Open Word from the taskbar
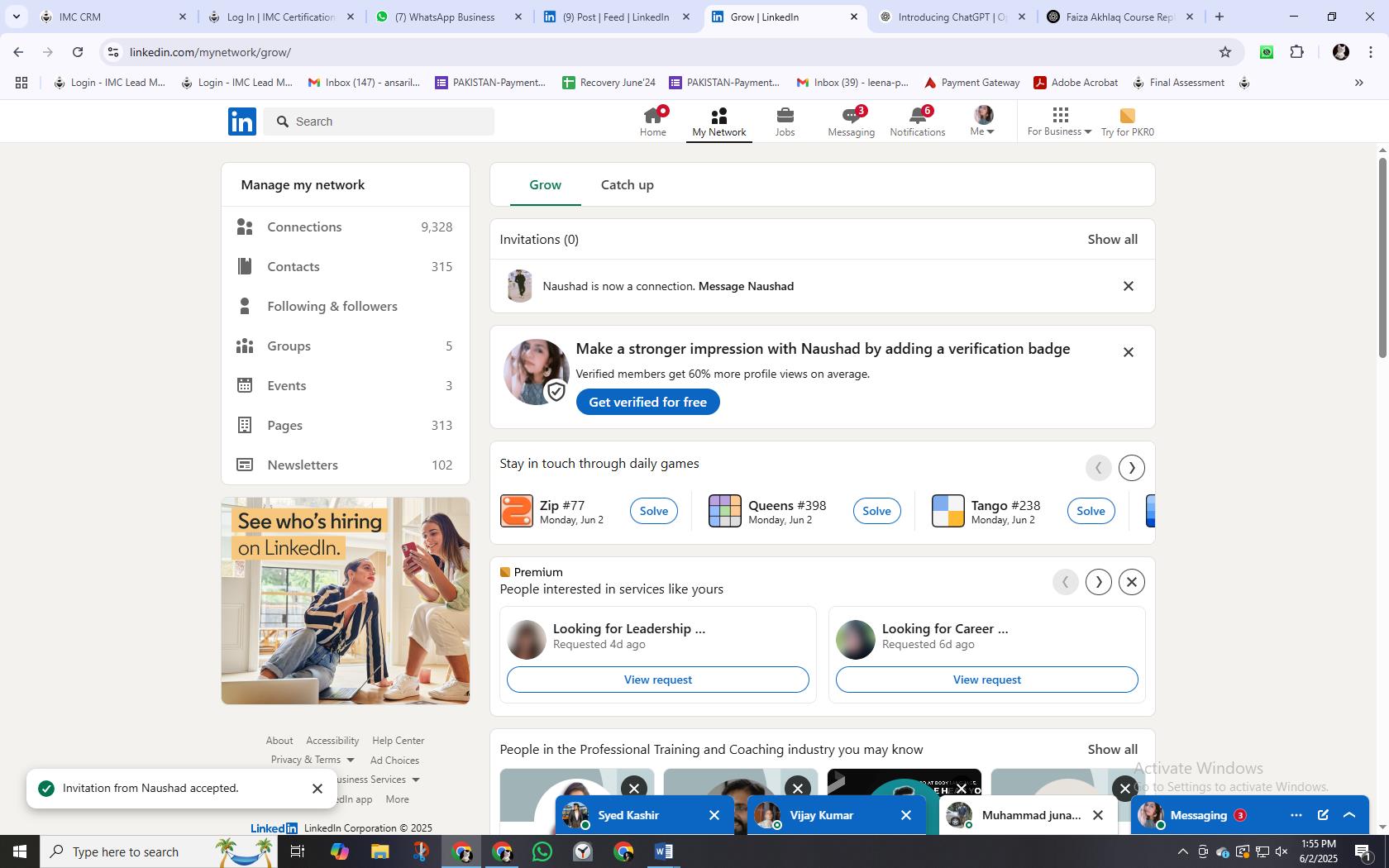This screenshot has height=868, width=1389. (664, 851)
